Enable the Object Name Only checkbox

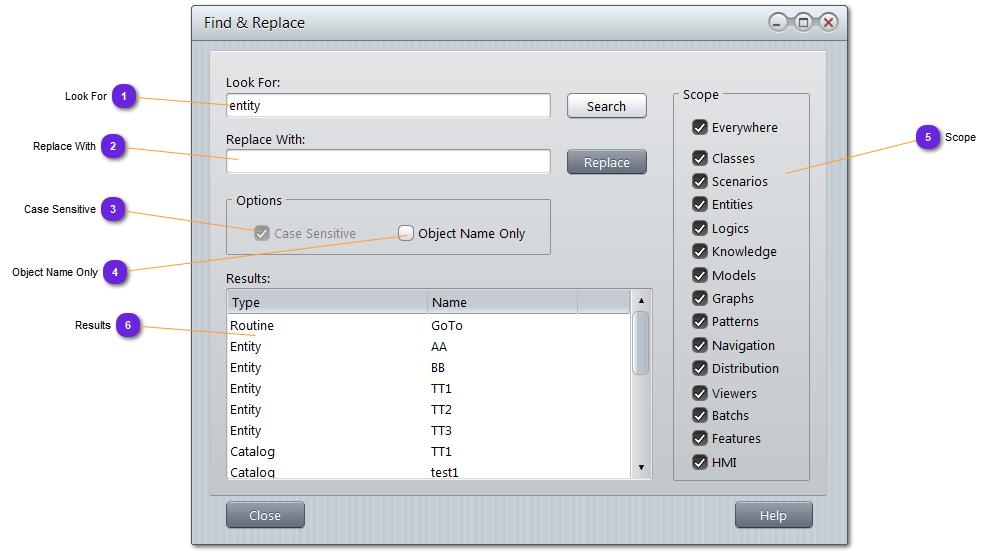coord(406,233)
